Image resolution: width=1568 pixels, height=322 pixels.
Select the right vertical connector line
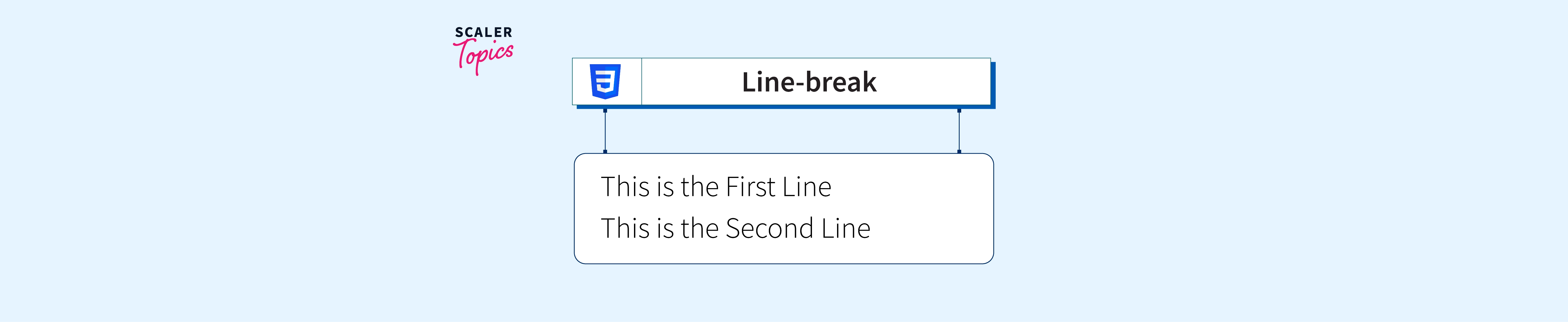pyautogui.click(x=959, y=131)
